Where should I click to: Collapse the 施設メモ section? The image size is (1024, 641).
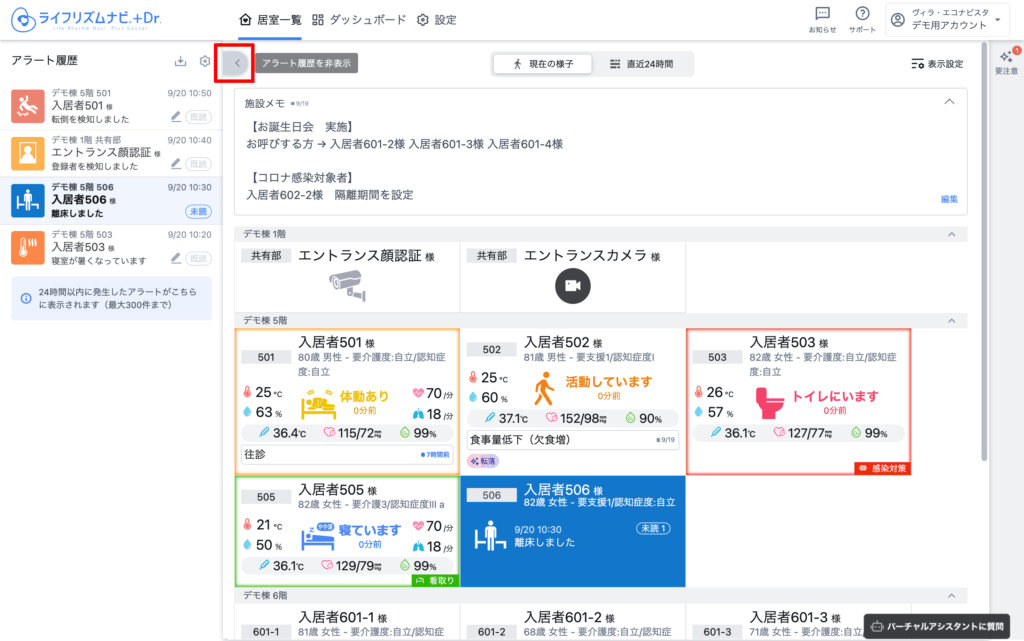pos(950,102)
